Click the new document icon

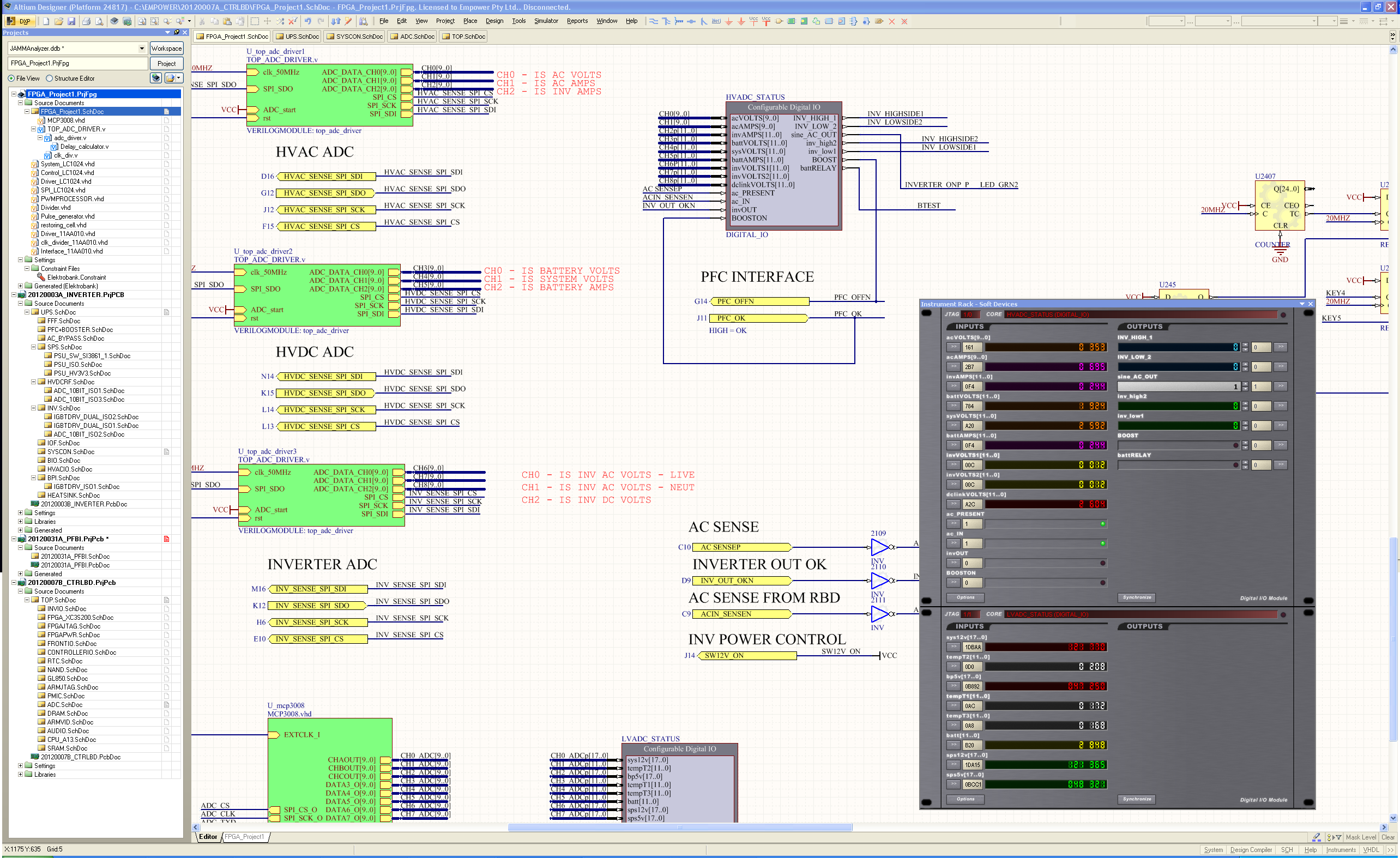[x=46, y=21]
